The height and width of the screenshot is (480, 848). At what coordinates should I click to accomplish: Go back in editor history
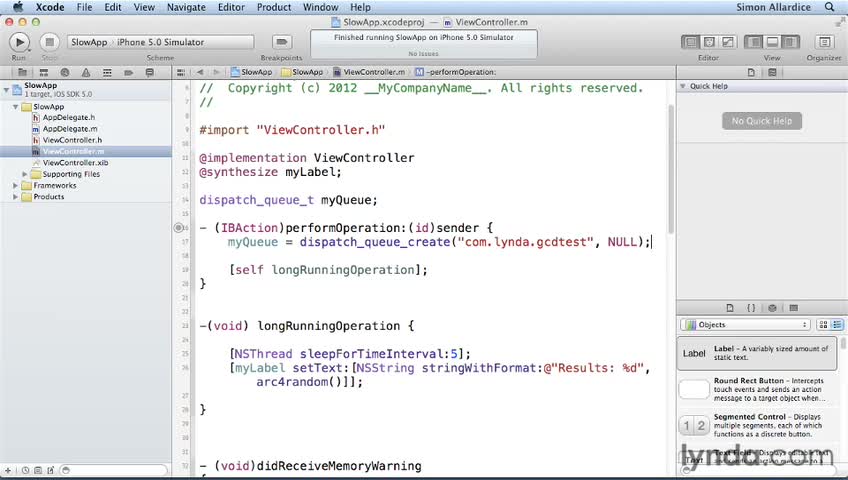(x=200, y=72)
